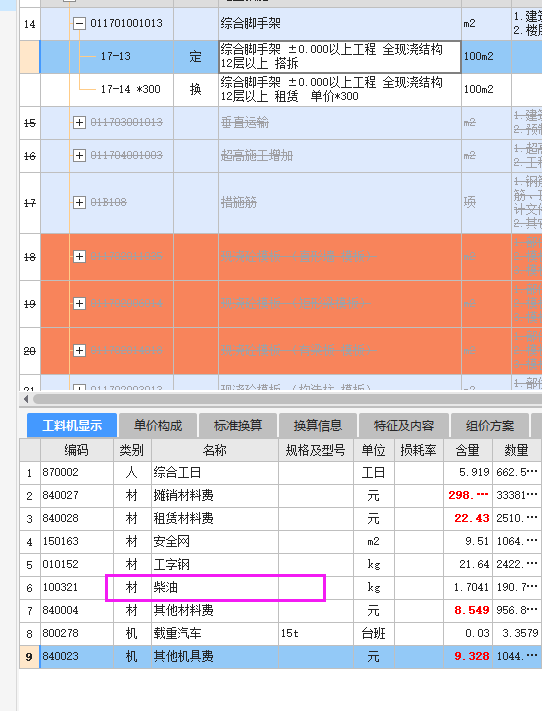Click the 超高施工增加 item name
The width and height of the screenshot is (542, 711).
pos(257,156)
